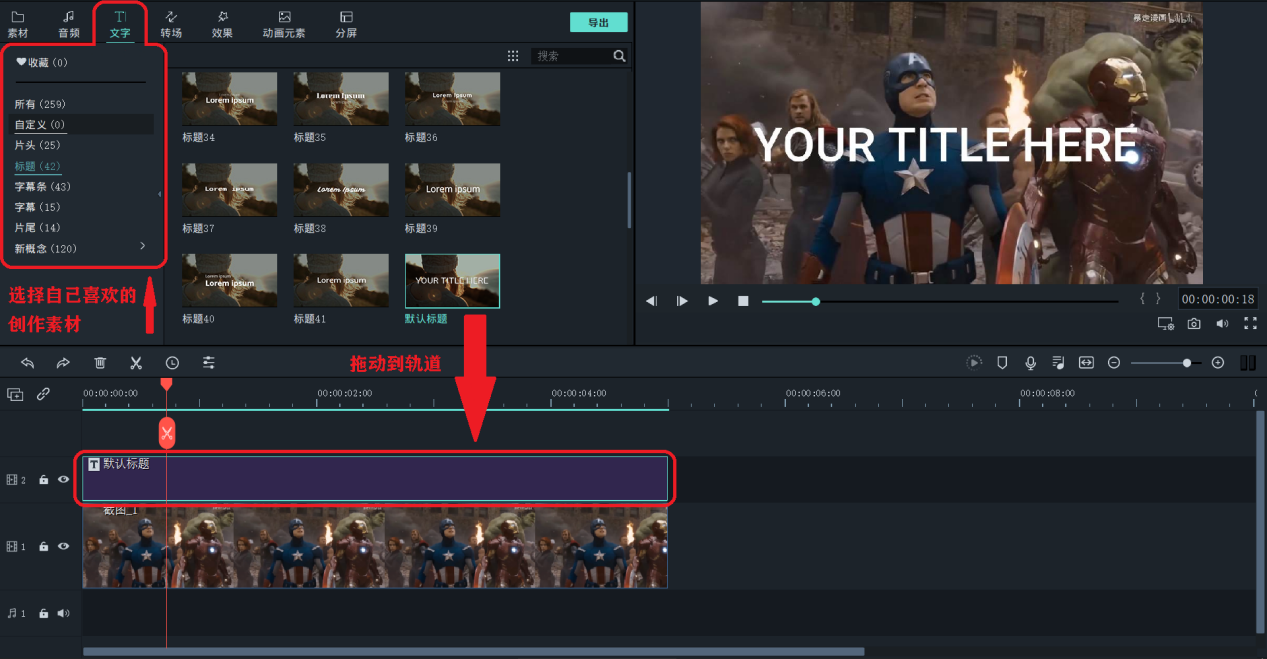The width and height of the screenshot is (1267, 659).
Task: Take a snapshot with the camera icon
Action: [x=1194, y=324]
